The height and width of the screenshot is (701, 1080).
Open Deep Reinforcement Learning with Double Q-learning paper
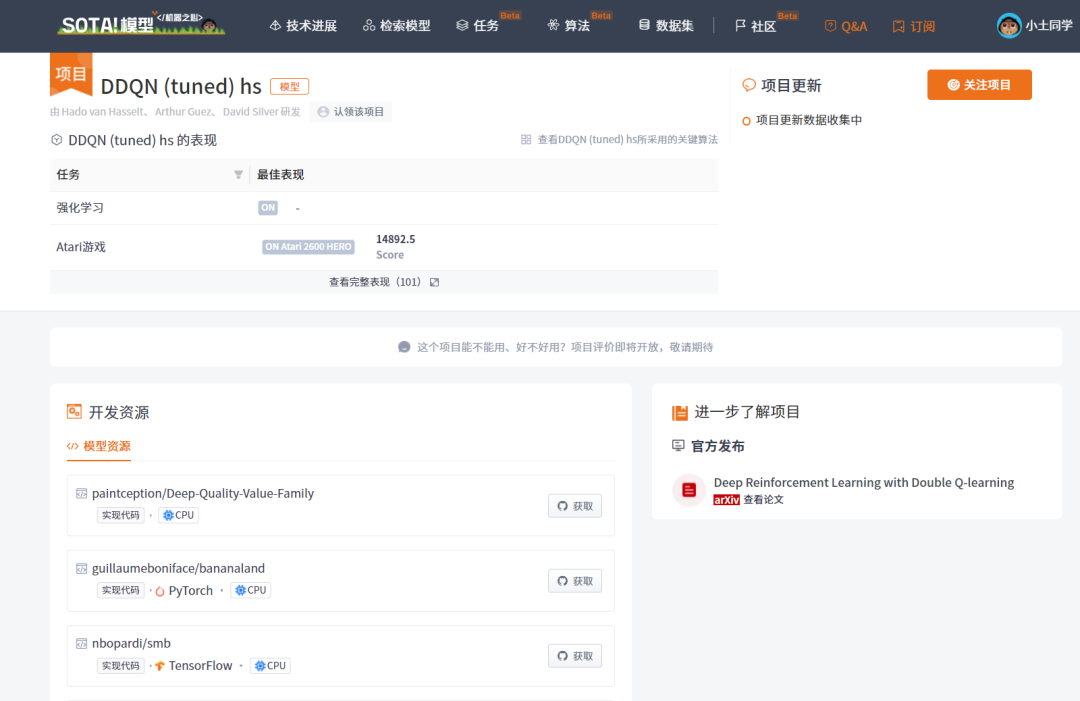(x=864, y=482)
